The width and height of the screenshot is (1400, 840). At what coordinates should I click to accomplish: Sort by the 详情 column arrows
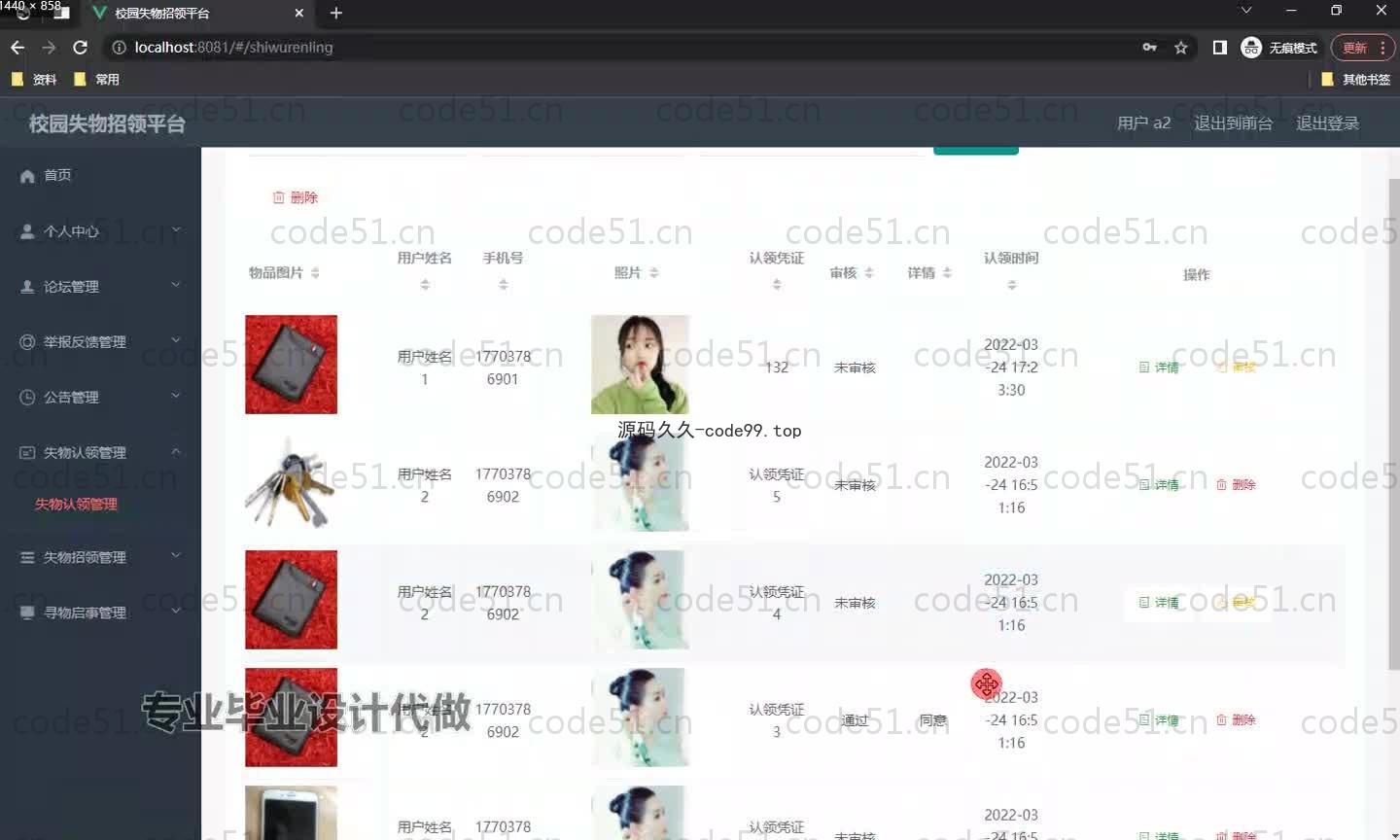coord(947,273)
